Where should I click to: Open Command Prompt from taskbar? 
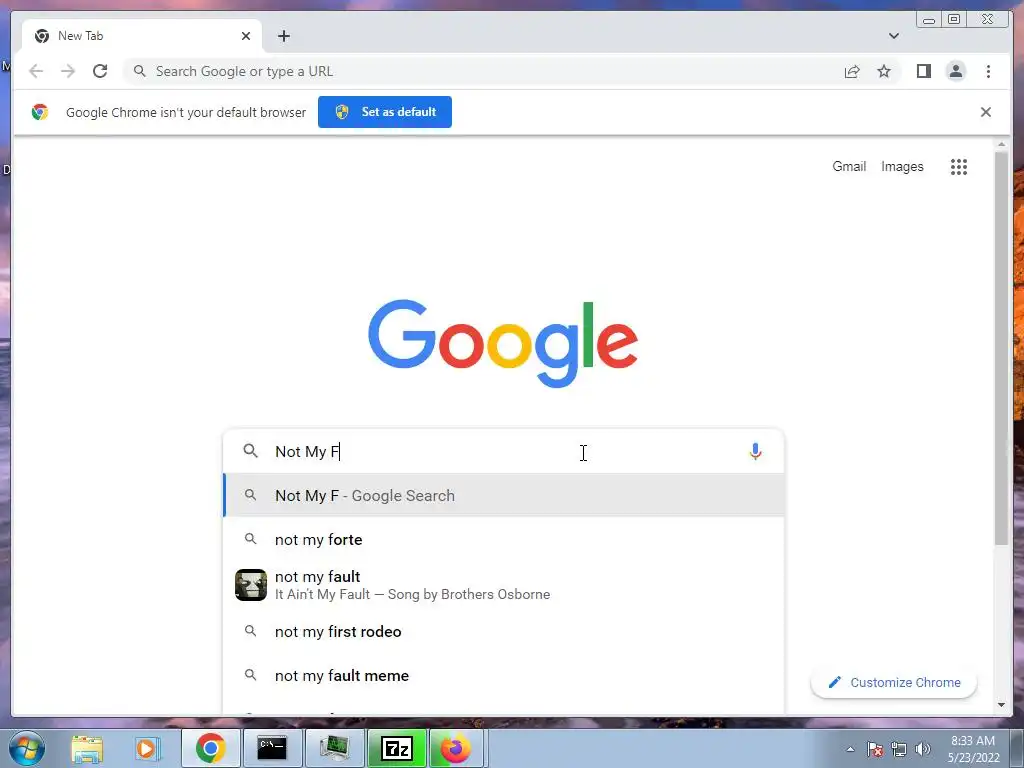pos(272,748)
